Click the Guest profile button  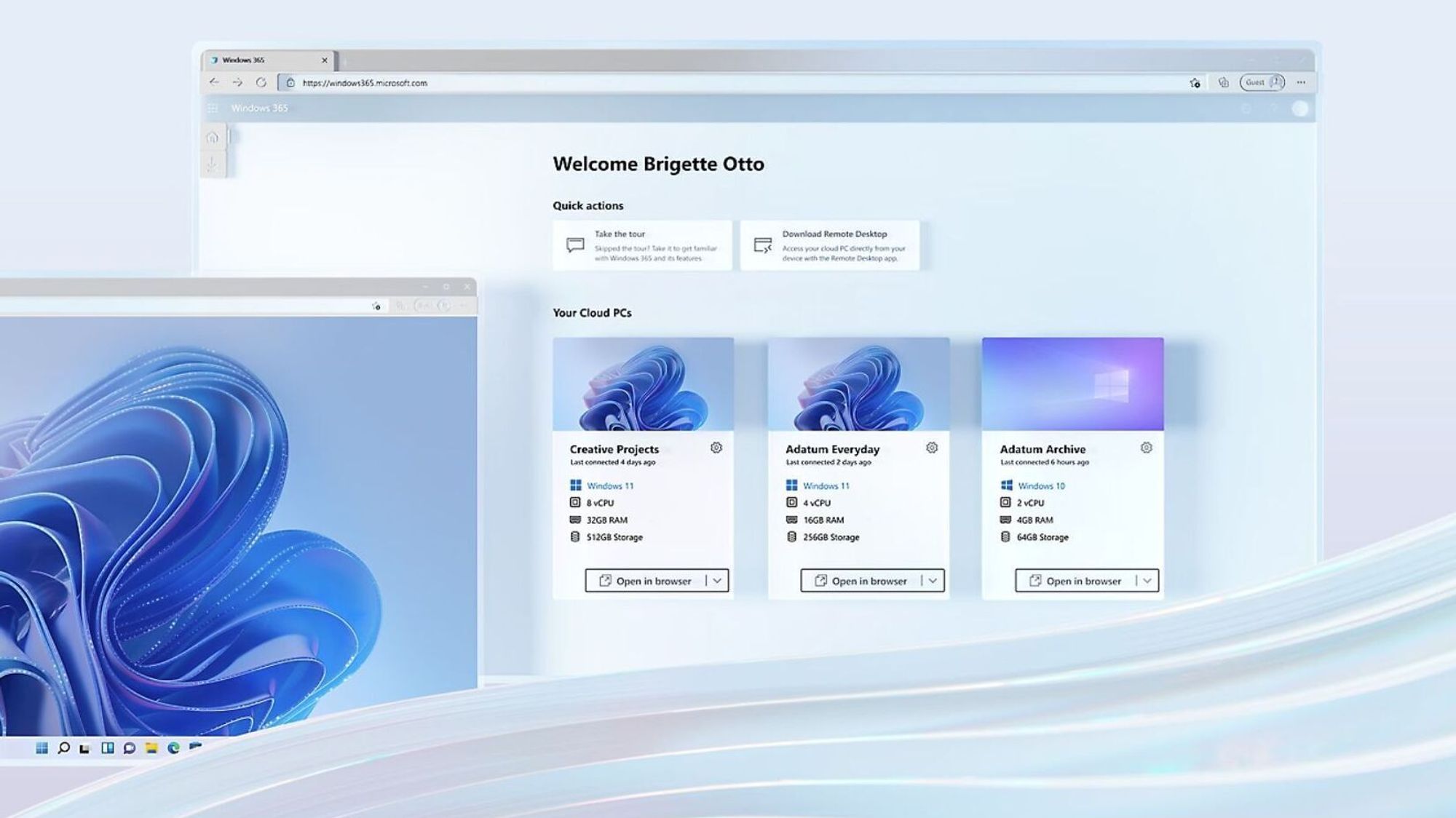pyautogui.click(x=1262, y=82)
